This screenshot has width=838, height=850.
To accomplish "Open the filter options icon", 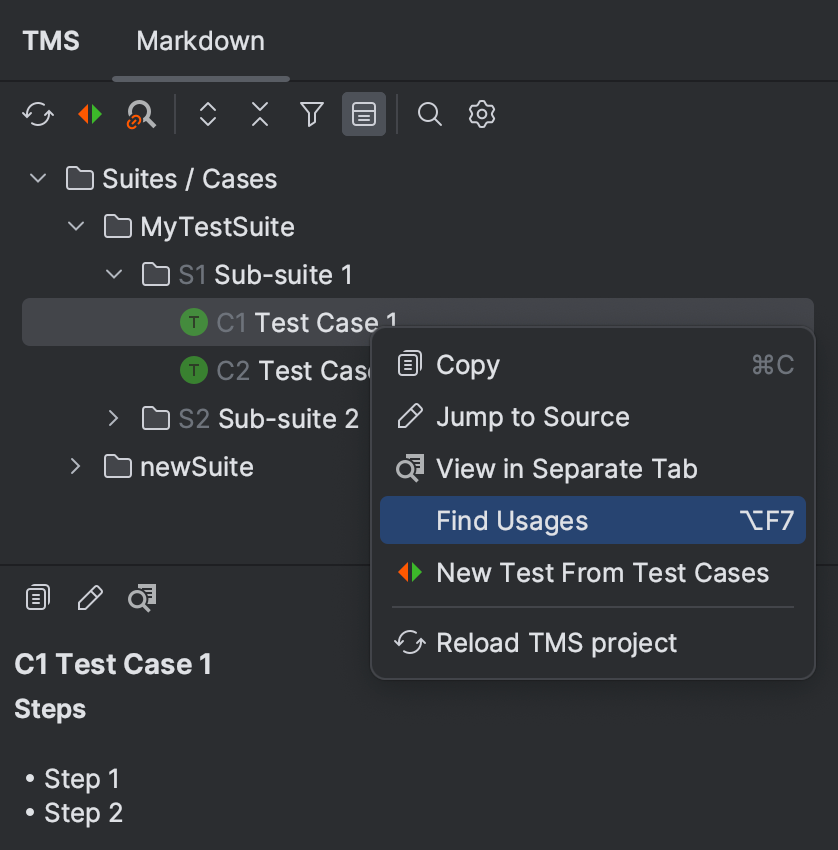I will (x=311, y=114).
